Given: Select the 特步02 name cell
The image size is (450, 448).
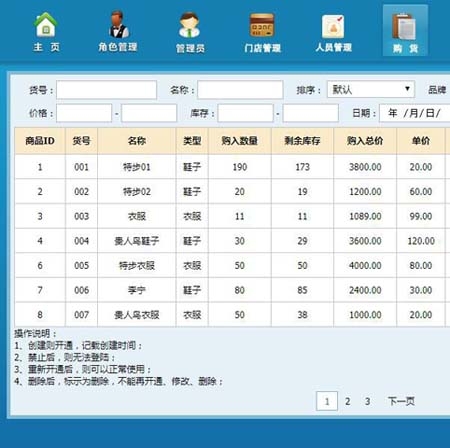Looking at the screenshot, I should click(137, 191).
